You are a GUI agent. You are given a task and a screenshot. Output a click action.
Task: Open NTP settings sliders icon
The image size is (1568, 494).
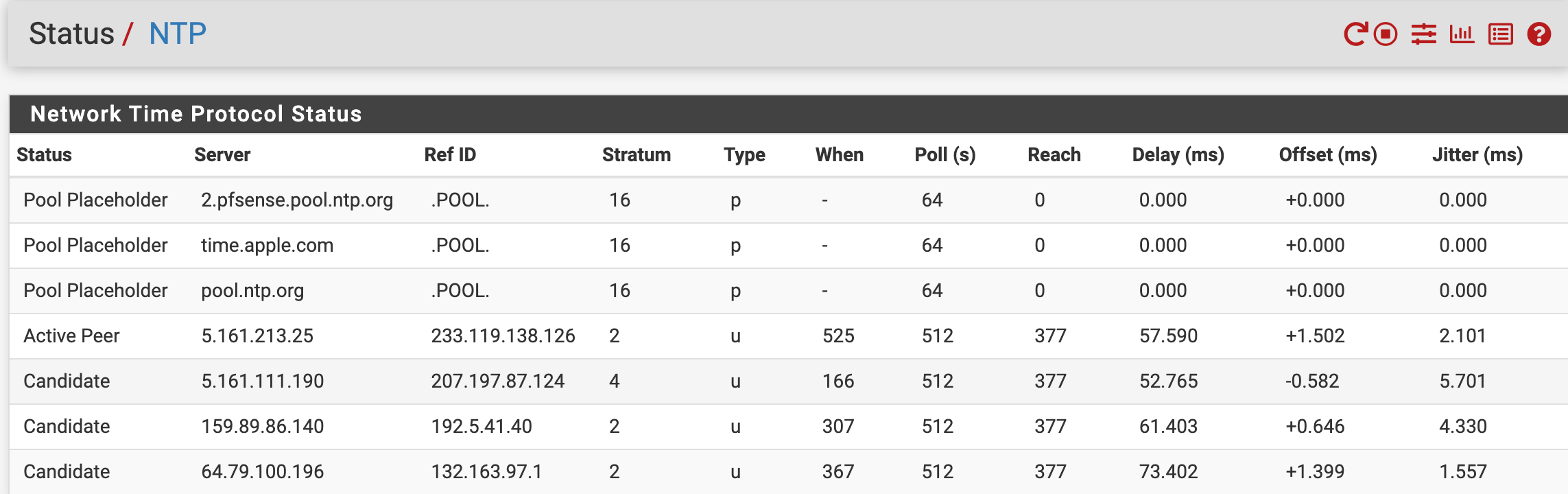1424,34
